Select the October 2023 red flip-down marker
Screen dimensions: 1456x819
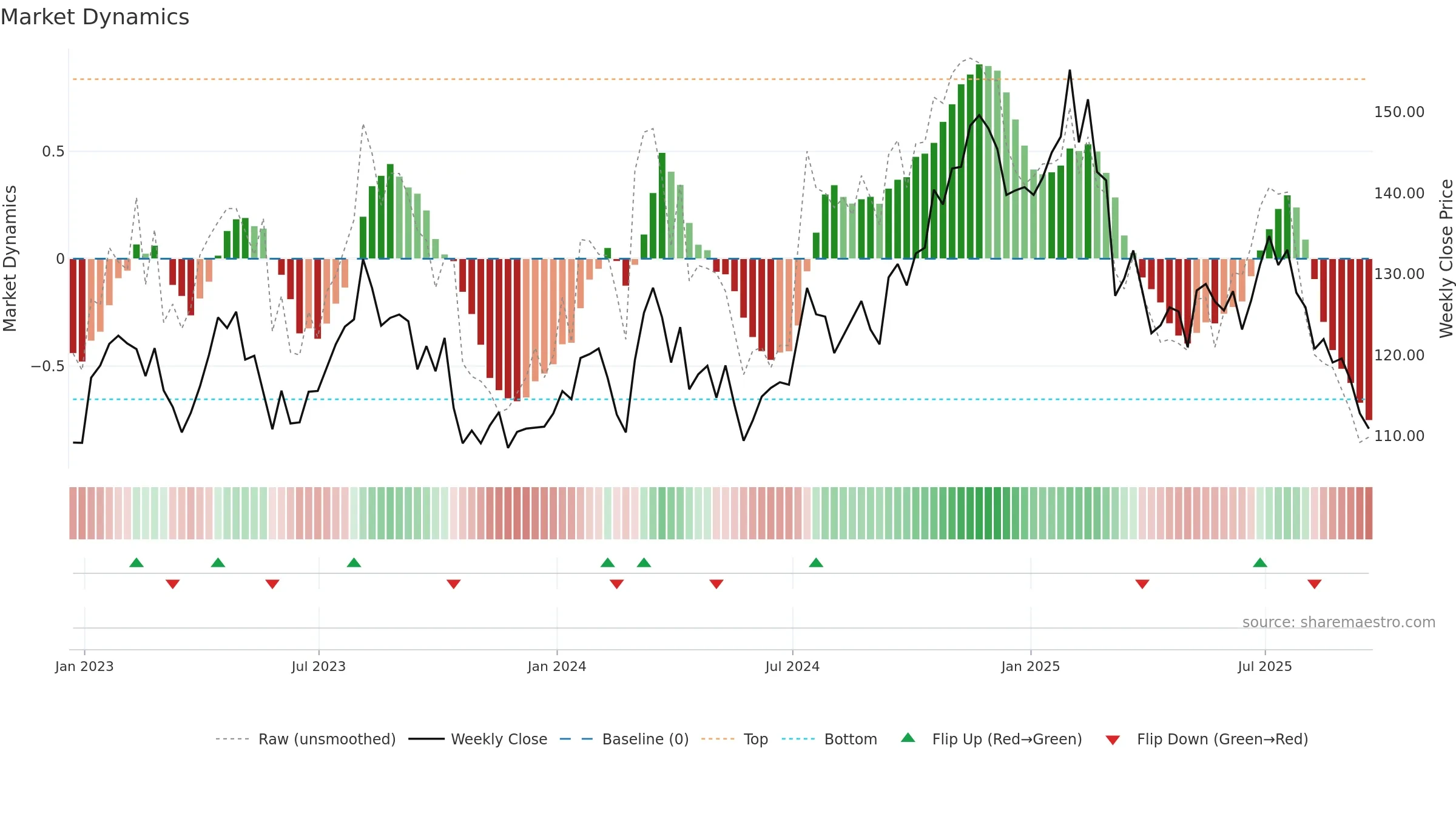(x=454, y=584)
